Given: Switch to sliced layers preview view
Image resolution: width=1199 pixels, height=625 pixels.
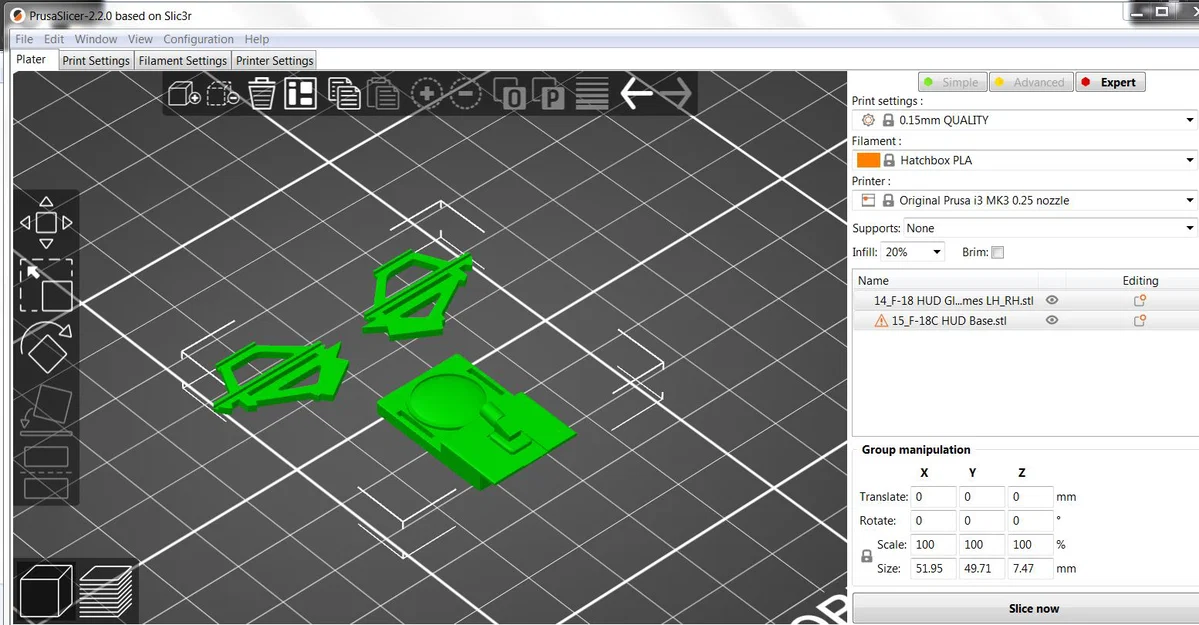Looking at the screenshot, I should (x=106, y=591).
